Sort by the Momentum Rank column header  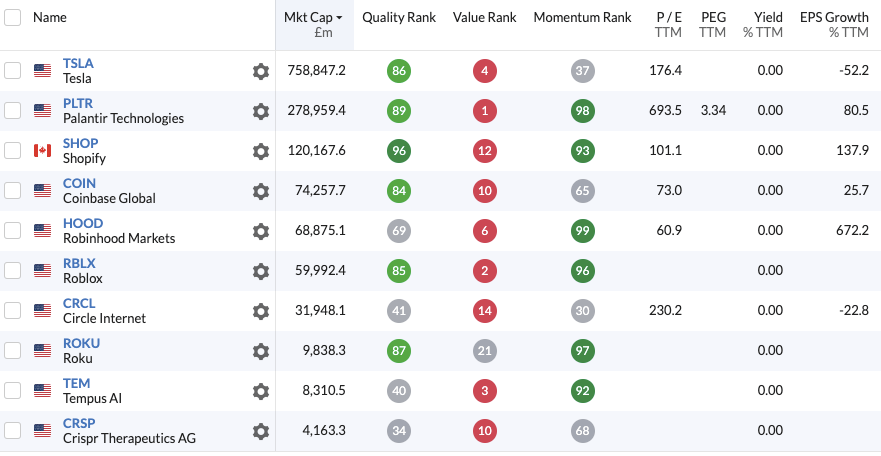(582, 18)
